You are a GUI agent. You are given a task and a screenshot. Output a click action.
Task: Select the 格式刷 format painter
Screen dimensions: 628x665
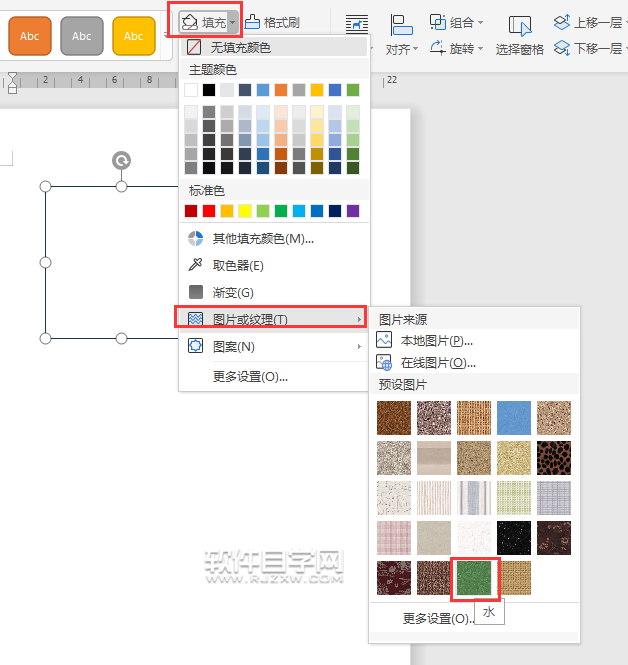273,22
